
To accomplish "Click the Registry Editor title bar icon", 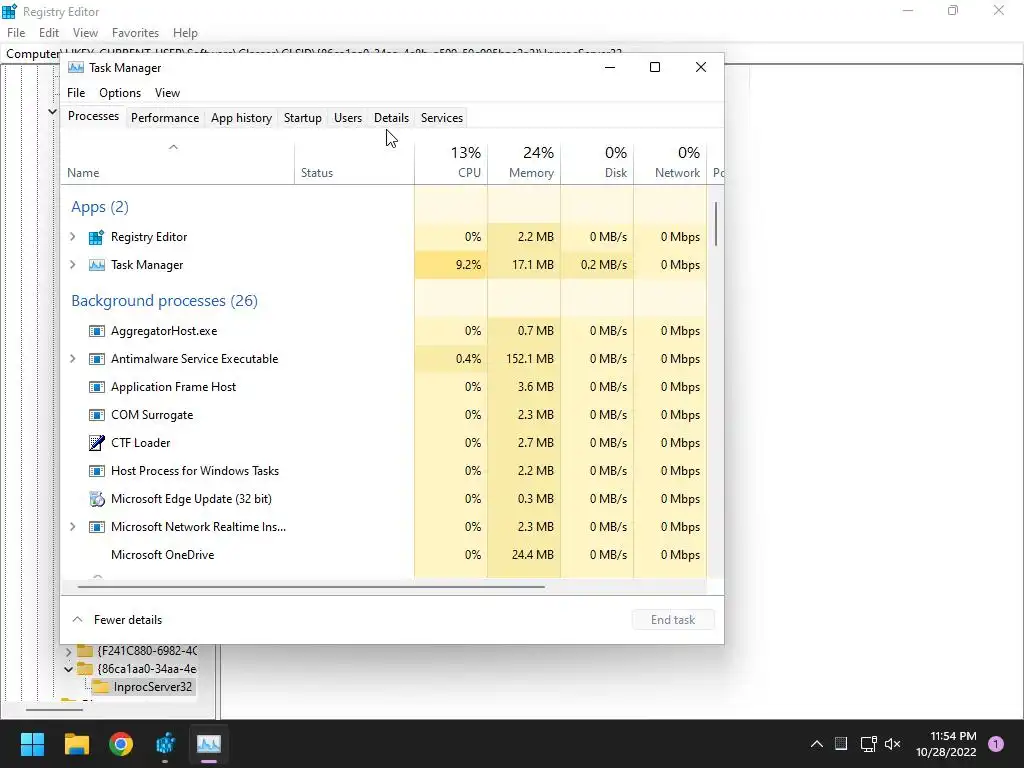I will 9,11.
